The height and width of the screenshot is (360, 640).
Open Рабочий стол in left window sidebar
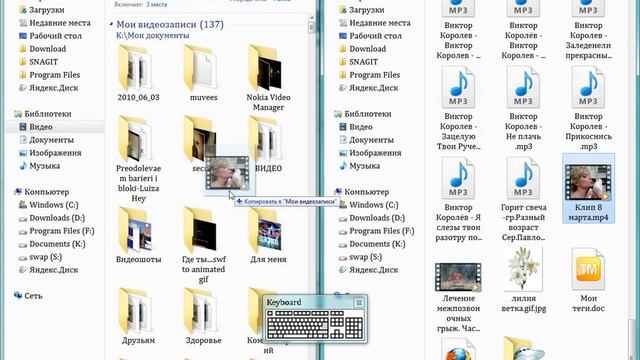click(x=50, y=36)
